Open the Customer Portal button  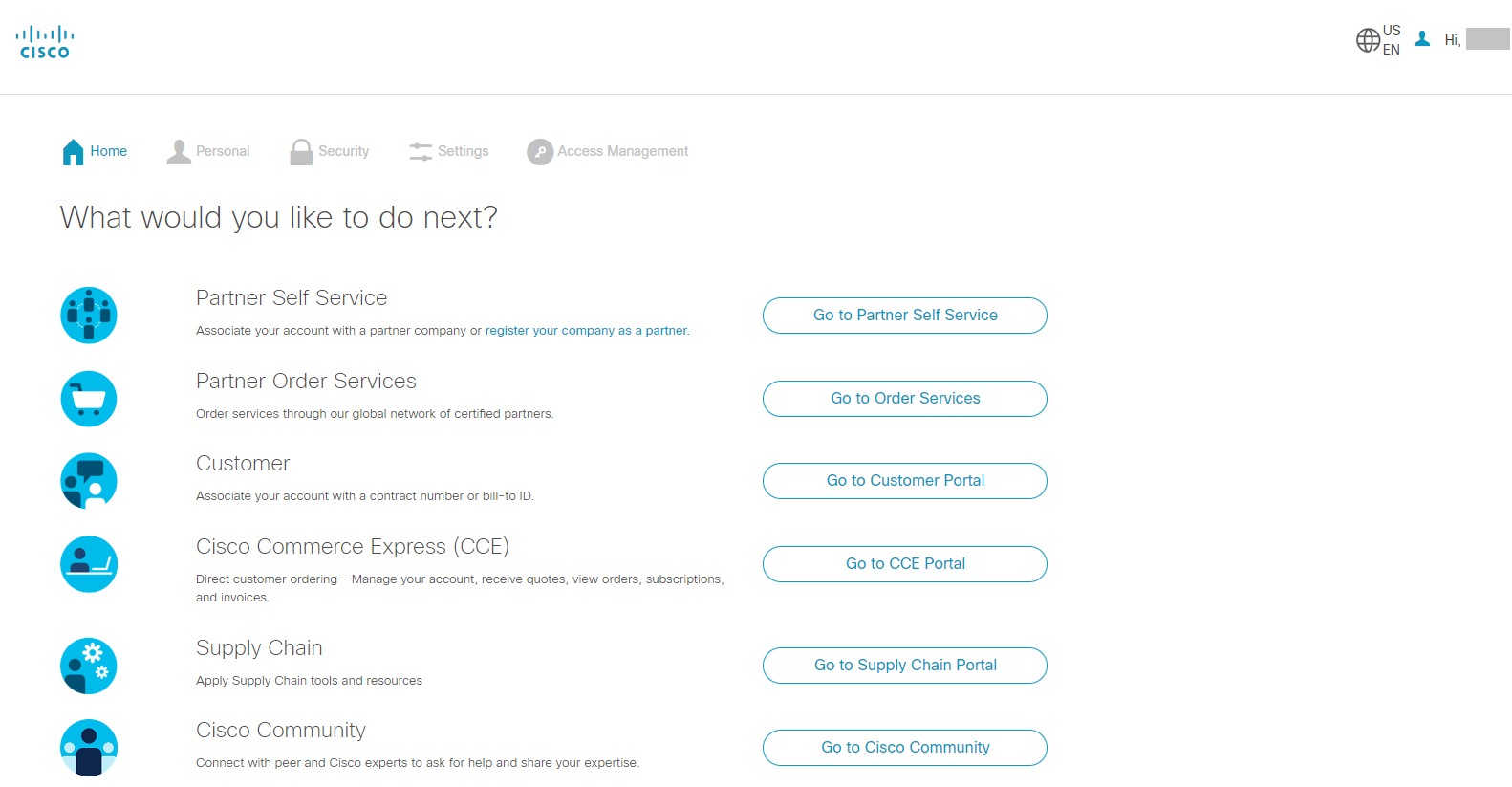904,481
